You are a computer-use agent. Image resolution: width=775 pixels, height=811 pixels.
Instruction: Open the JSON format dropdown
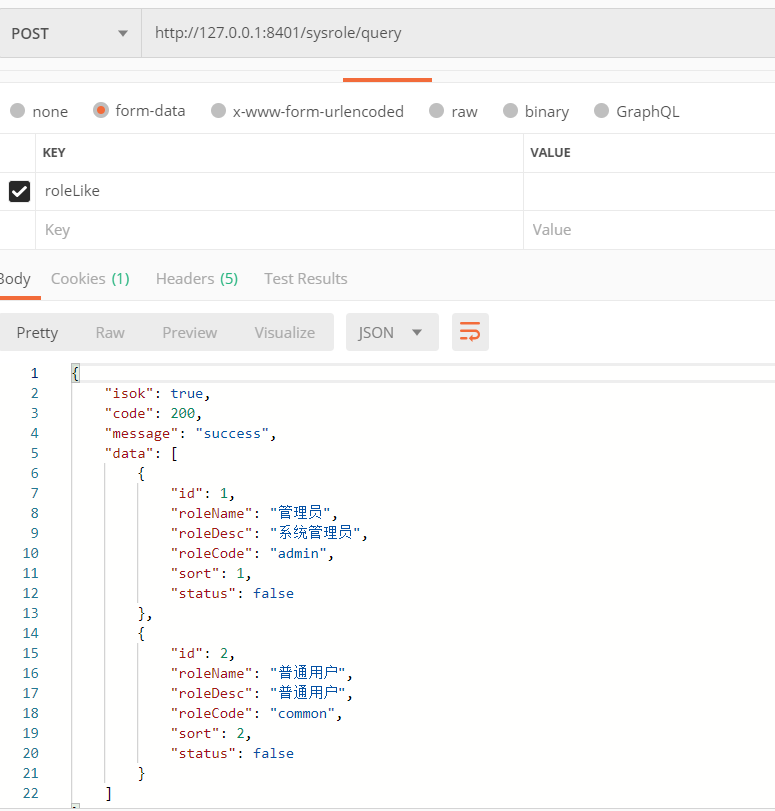coord(391,332)
